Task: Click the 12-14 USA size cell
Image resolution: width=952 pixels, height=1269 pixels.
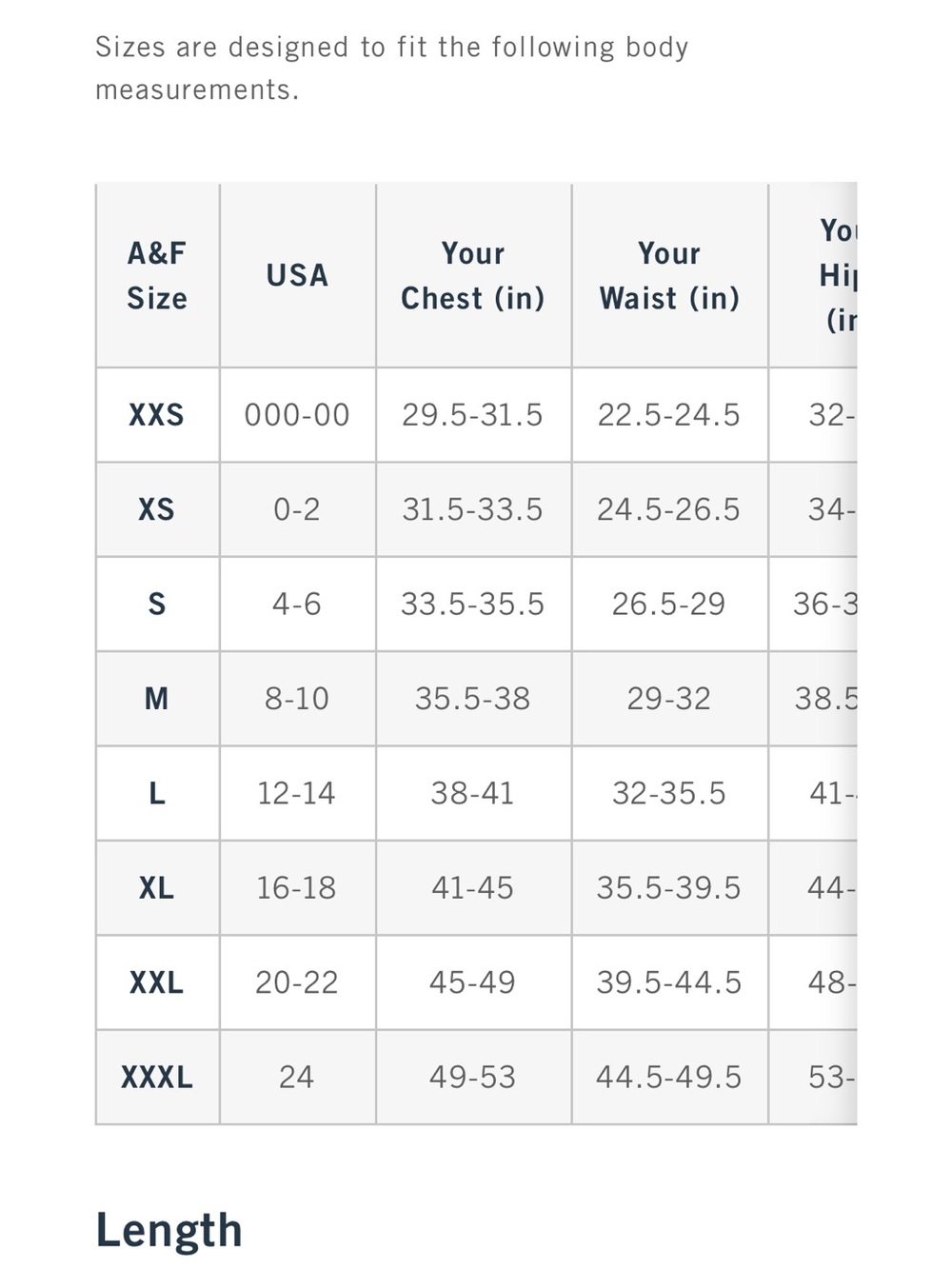Action: (x=297, y=793)
